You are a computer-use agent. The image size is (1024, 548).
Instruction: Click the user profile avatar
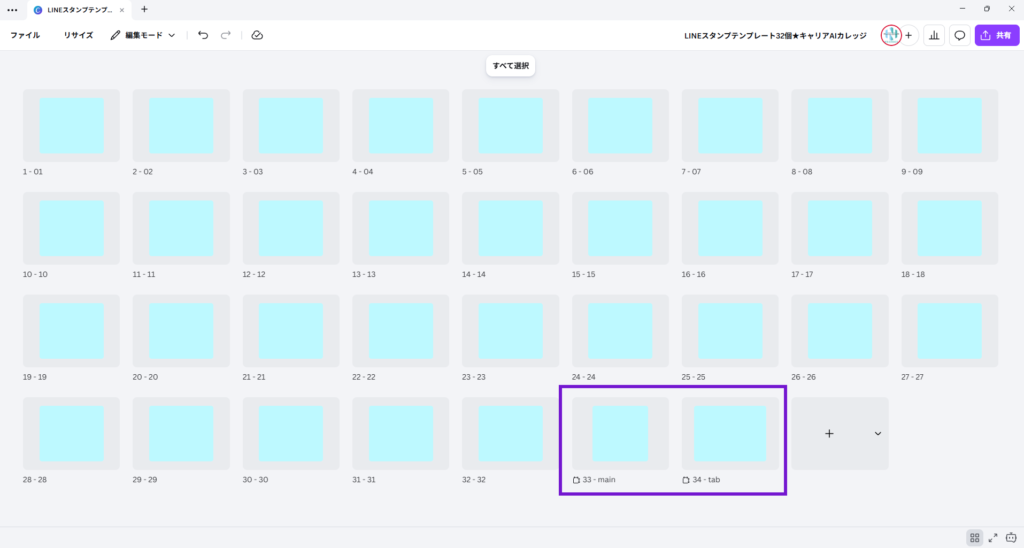point(890,35)
